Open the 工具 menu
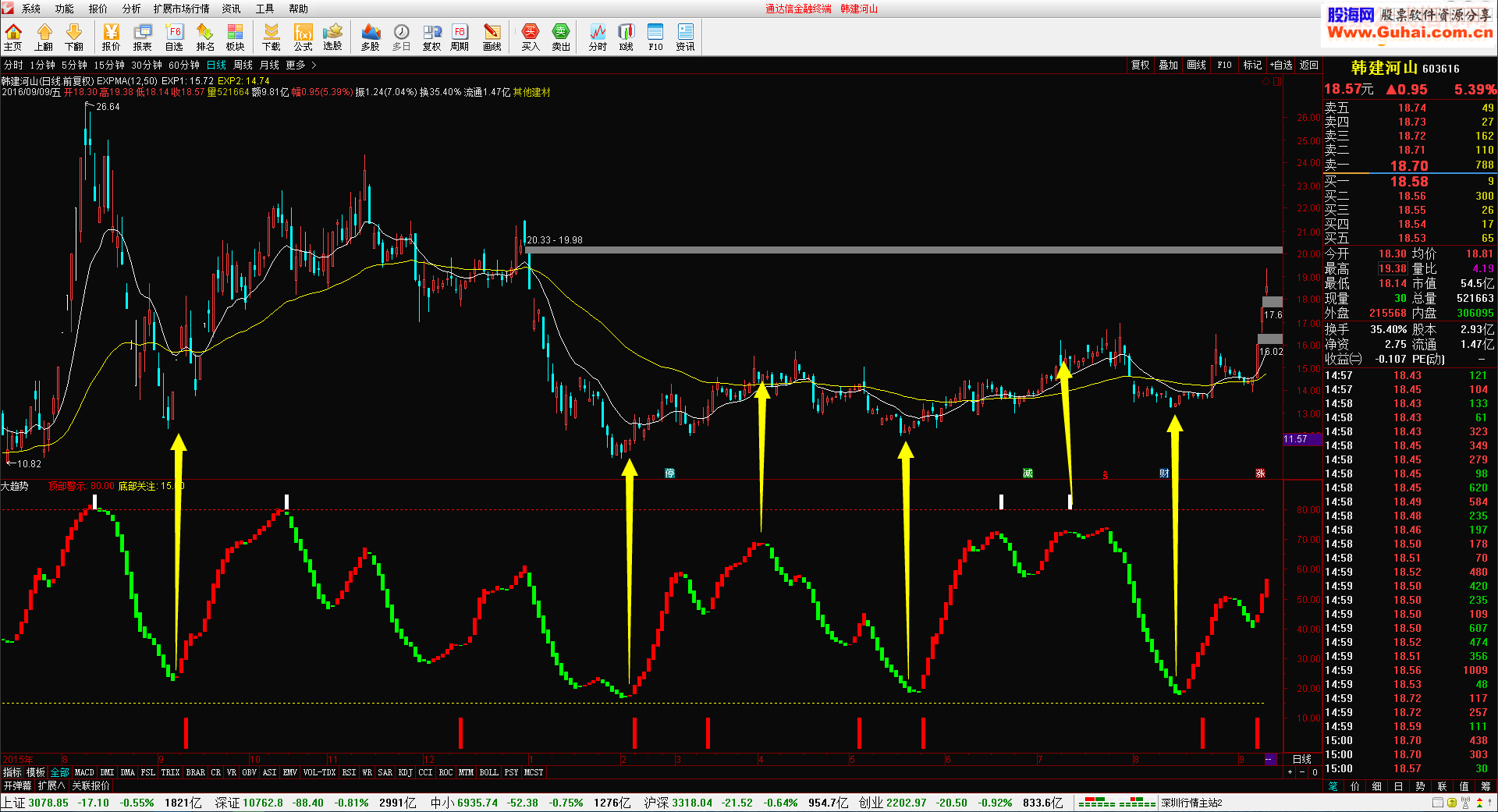The image size is (1498, 812). tap(265, 9)
